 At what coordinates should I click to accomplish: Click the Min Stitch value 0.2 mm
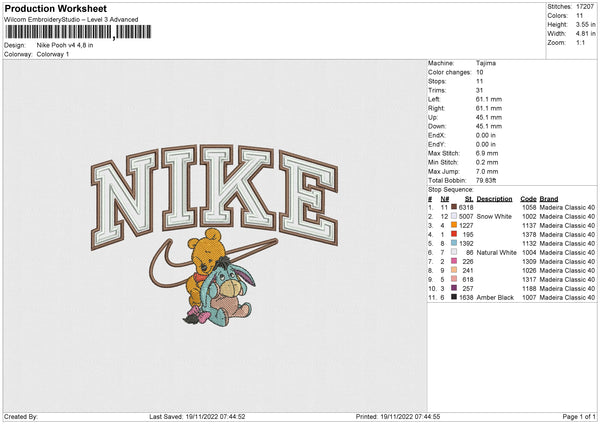click(x=487, y=162)
